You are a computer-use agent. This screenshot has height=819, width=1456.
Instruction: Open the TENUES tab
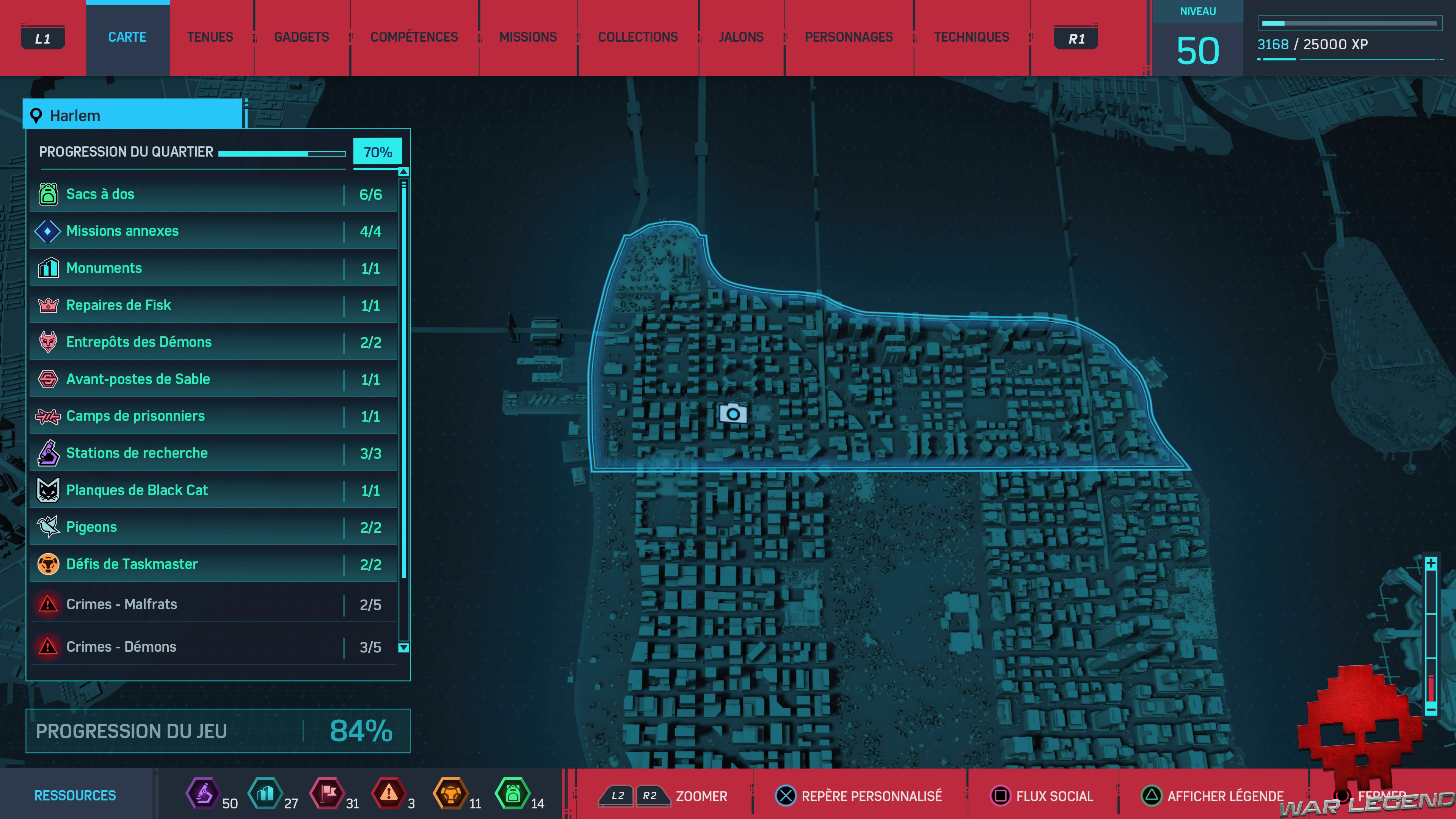210,37
